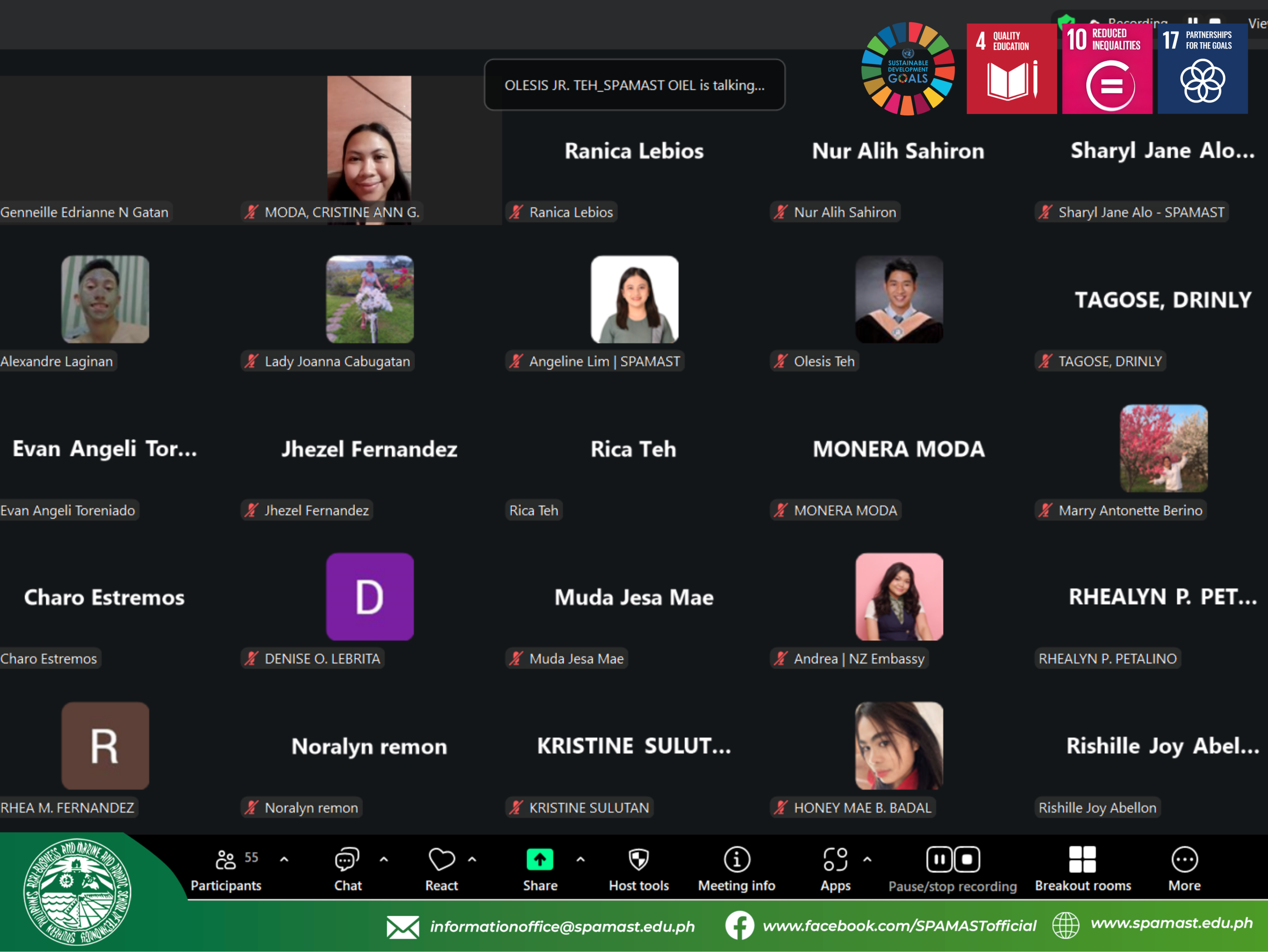Image resolution: width=1268 pixels, height=952 pixels.
Task: Expand the chevron next to Apps
Action: point(867,859)
